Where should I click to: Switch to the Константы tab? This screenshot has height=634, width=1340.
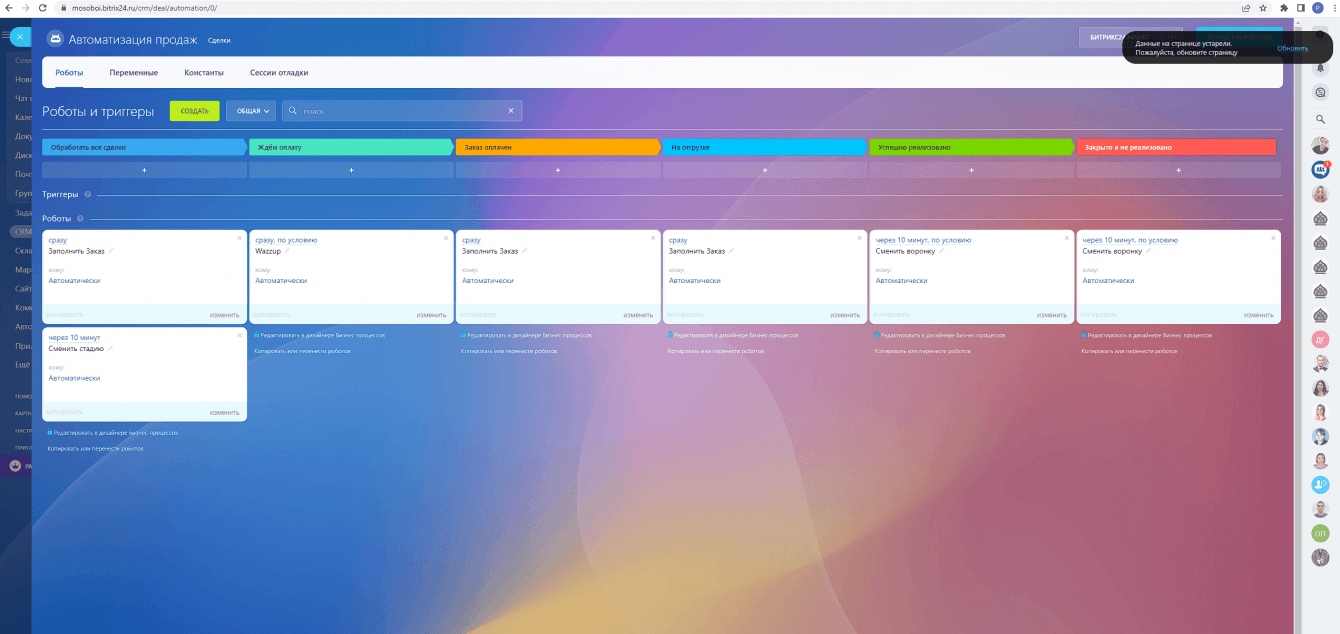click(x=204, y=73)
